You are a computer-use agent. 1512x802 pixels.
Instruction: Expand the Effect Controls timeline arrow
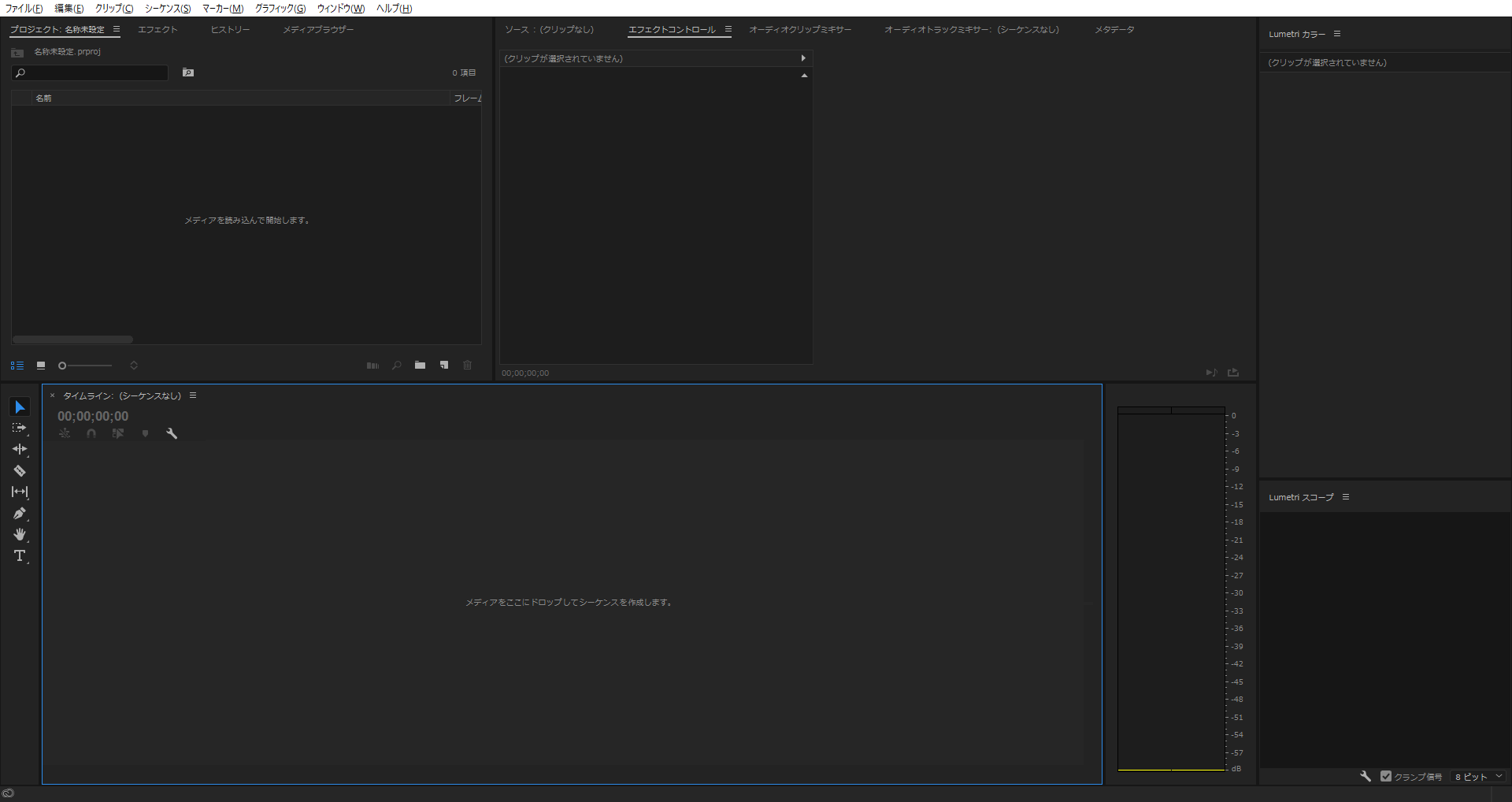tap(803, 58)
